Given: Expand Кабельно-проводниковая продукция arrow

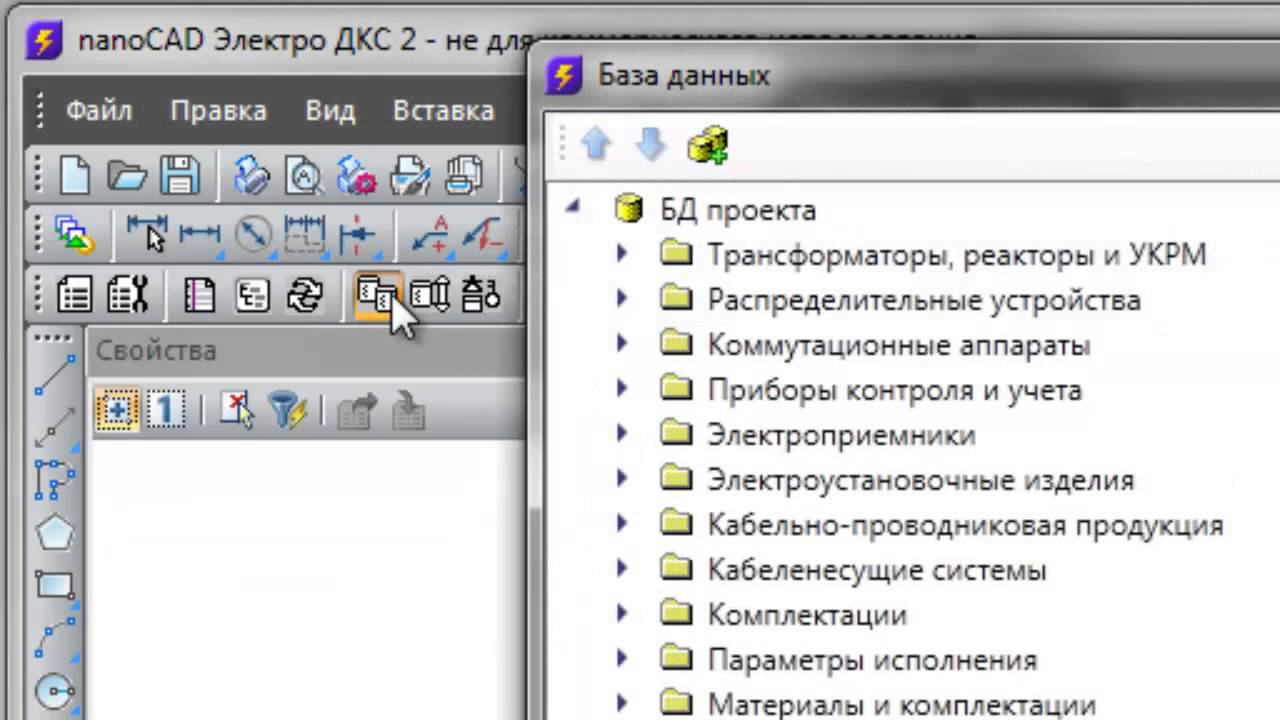Looking at the screenshot, I should coord(621,524).
